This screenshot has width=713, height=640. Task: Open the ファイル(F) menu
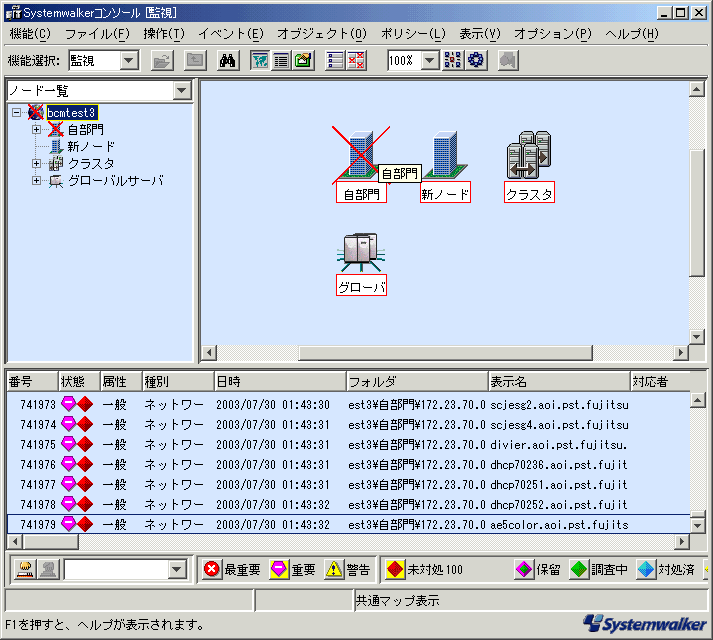pyautogui.click(x=97, y=34)
